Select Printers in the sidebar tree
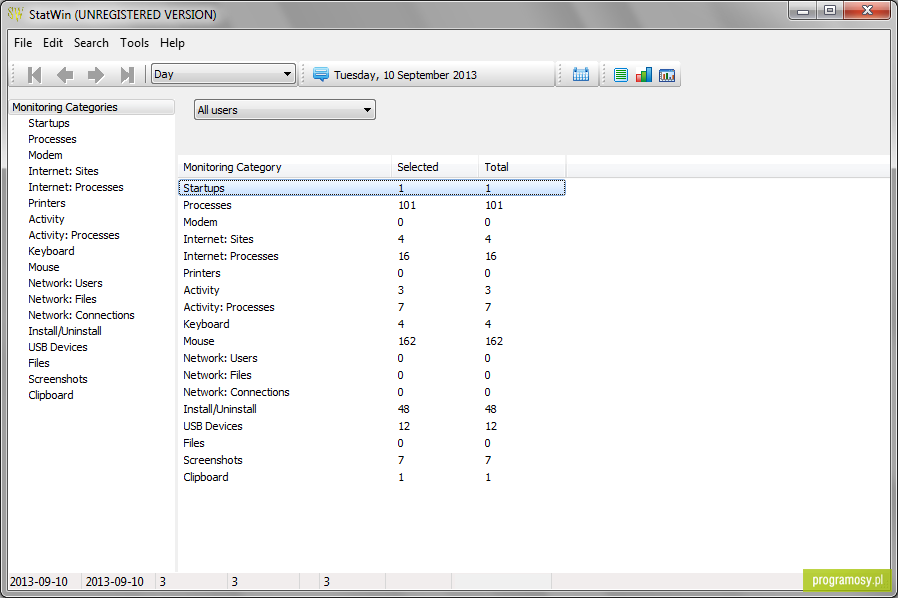Screen dimensions: 898x598 (x=47, y=203)
